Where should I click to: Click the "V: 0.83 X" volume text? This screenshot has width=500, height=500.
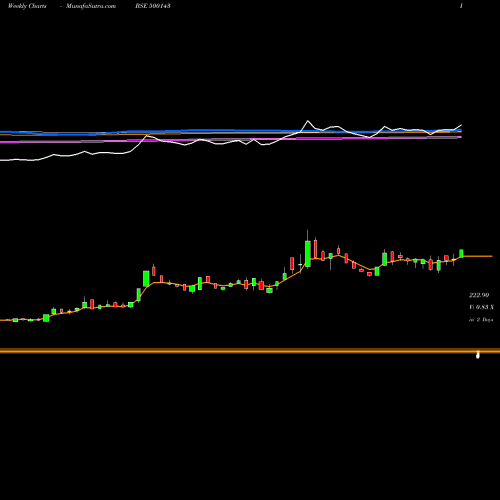(481, 307)
